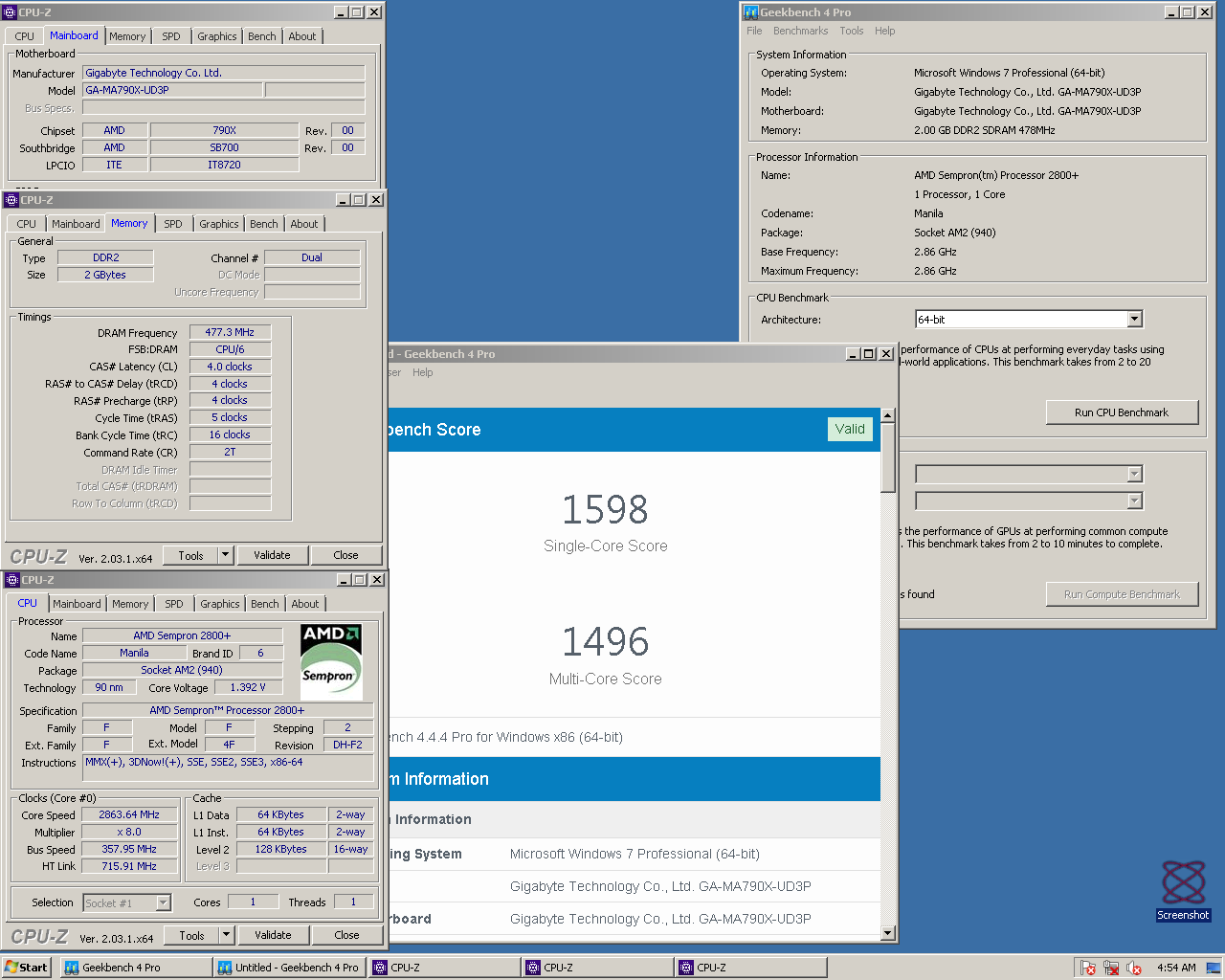This screenshot has height=980, width=1225.
Task: Click the HT Link 715.91 MHz value
Action: tap(129, 866)
